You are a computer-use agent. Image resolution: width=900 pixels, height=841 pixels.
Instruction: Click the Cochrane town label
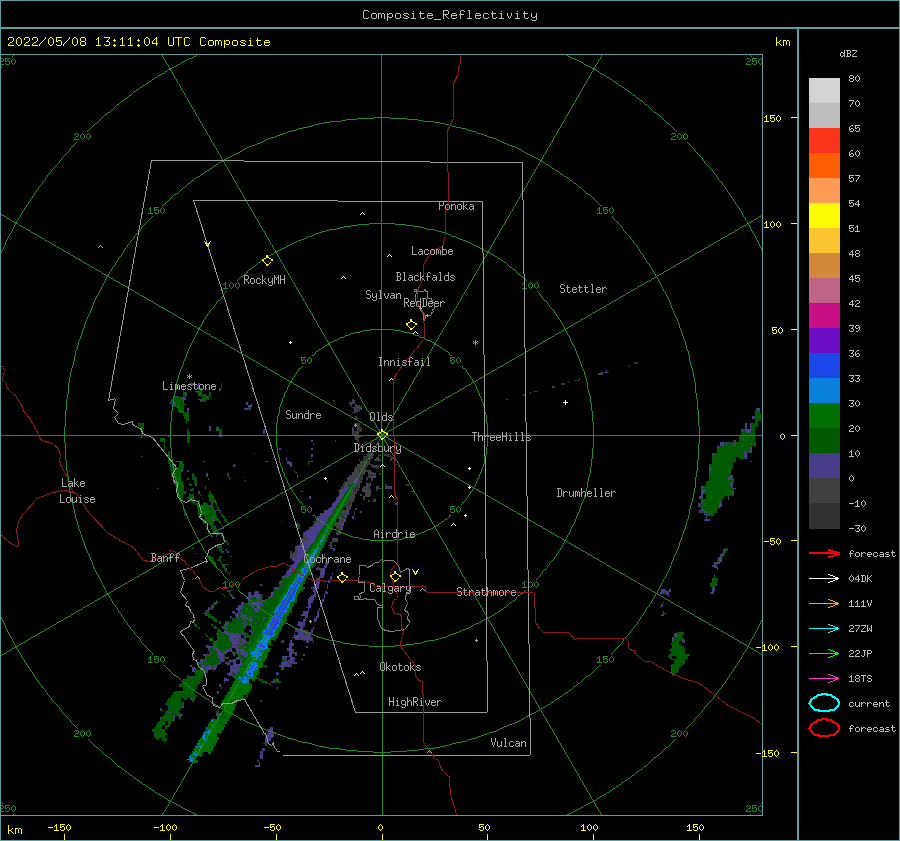click(x=327, y=559)
